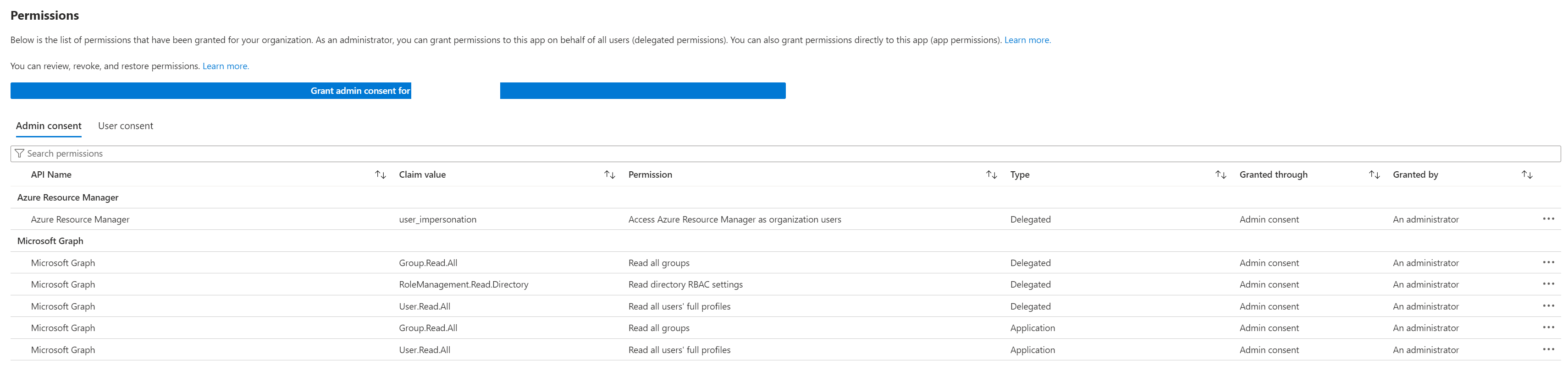Open Learn more link about revoking permissions
This screenshot has width=1568, height=370.
pos(225,66)
